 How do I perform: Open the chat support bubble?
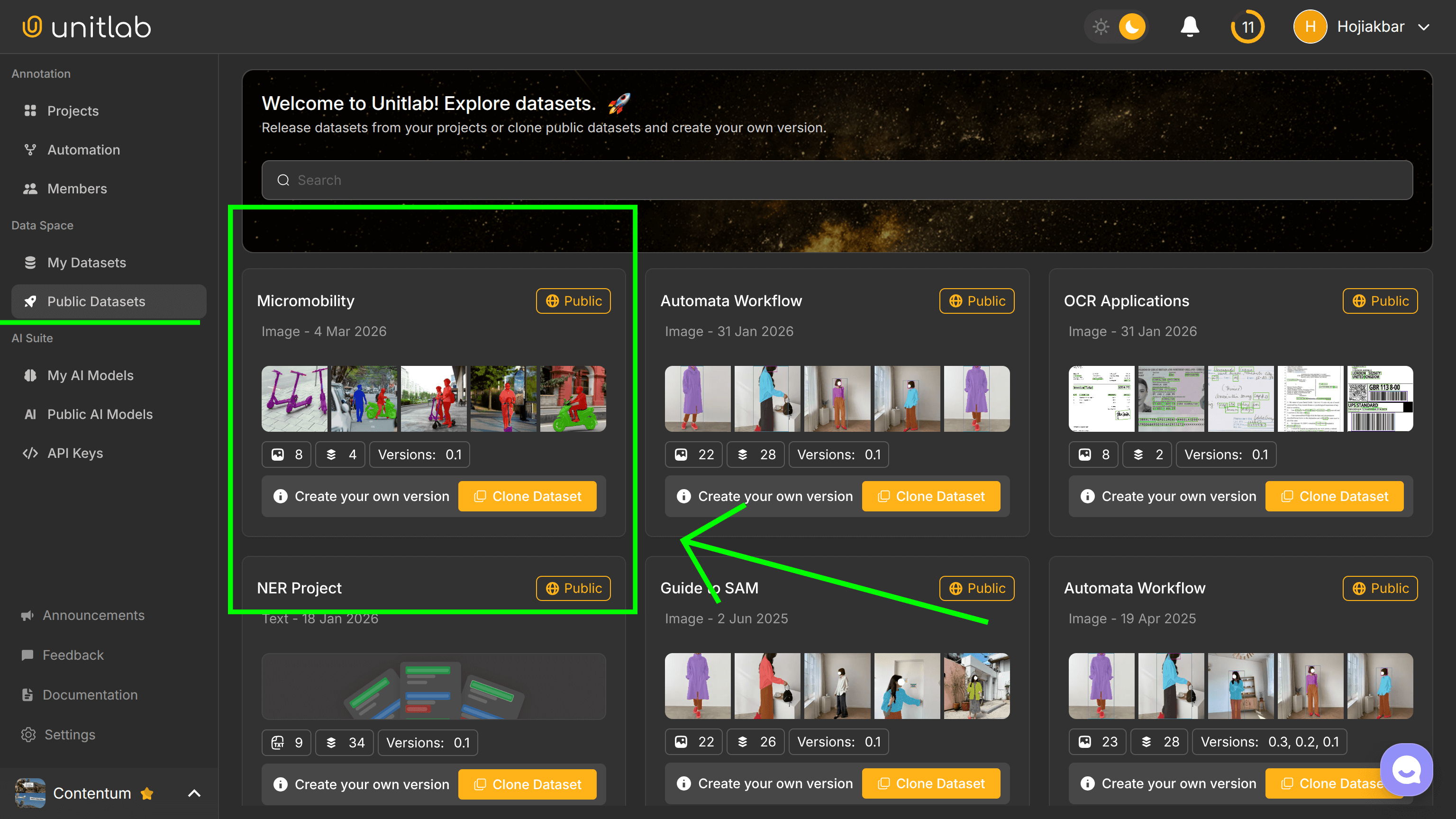click(x=1406, y=769)
